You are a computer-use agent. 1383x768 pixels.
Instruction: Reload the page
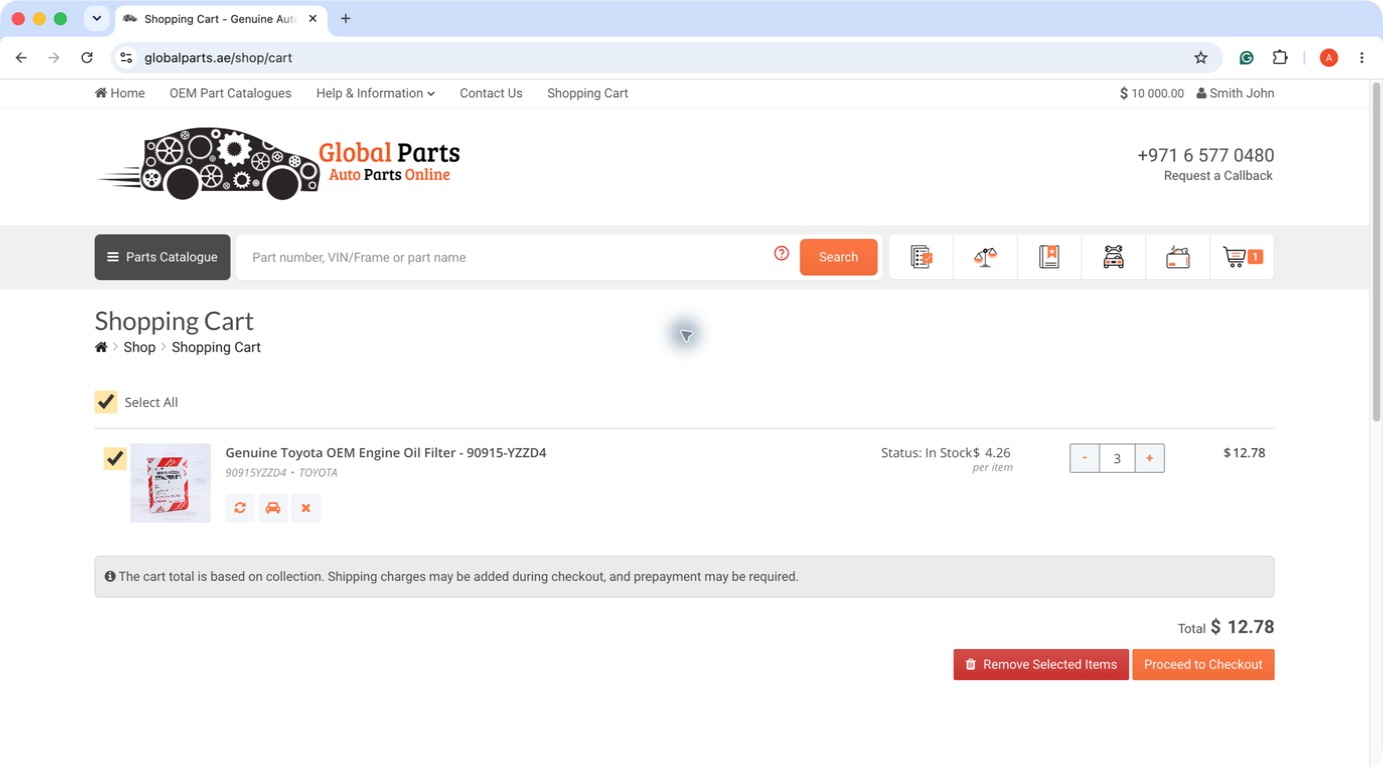point(87,58)
